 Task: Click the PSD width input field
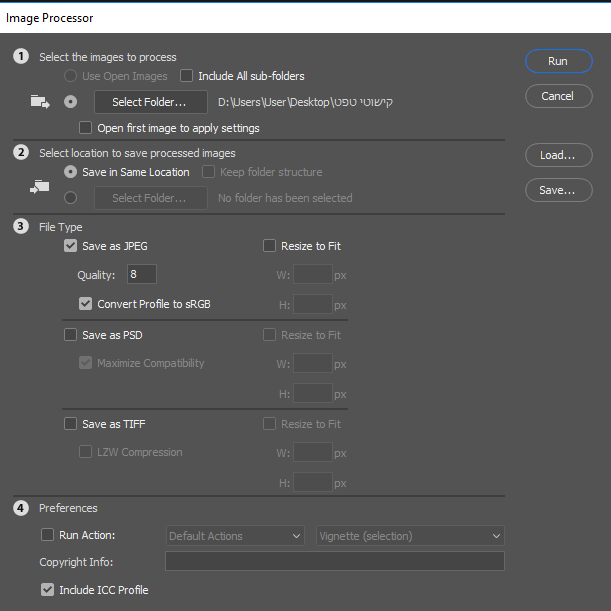(313, 363)
